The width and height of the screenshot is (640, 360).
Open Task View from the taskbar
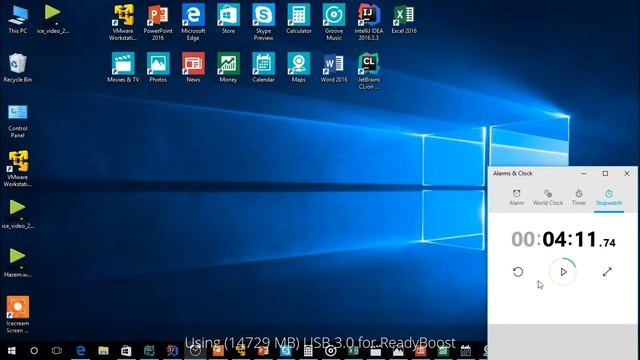(x=57, y=351)
